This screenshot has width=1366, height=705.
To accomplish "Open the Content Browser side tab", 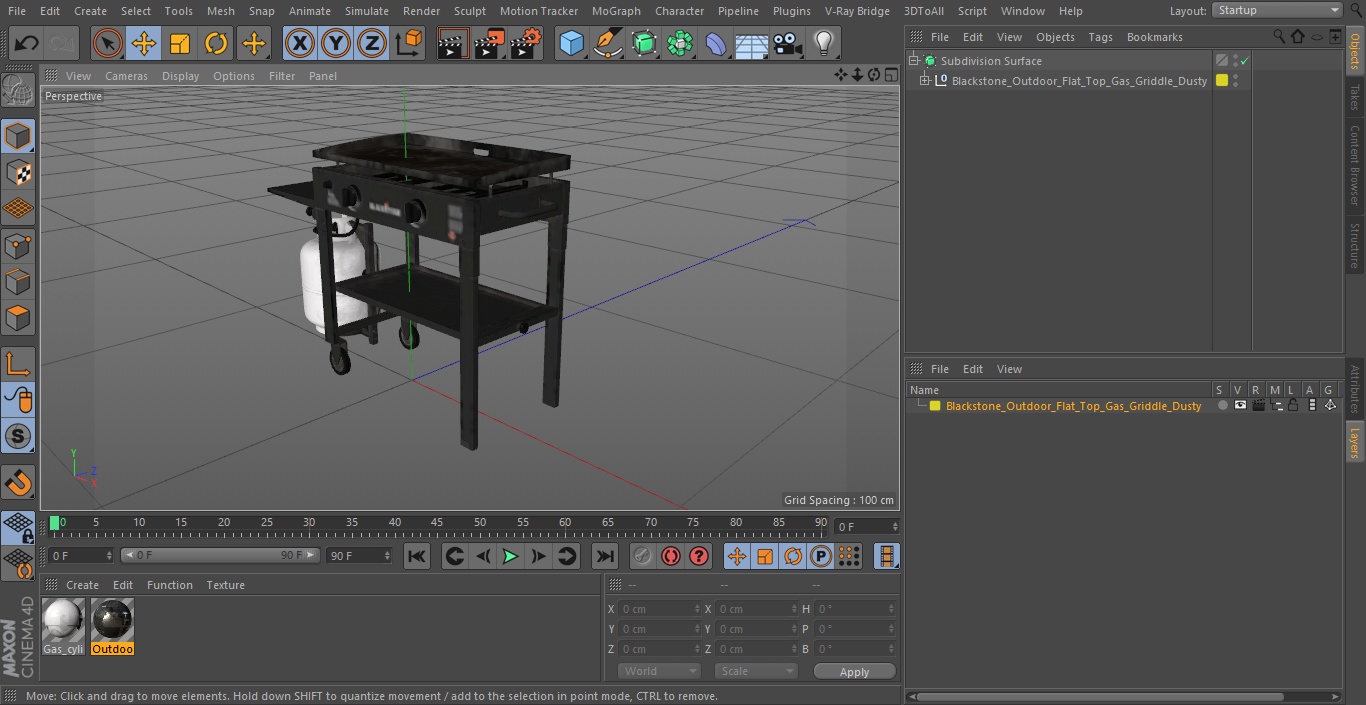I will click(1355, 165).
